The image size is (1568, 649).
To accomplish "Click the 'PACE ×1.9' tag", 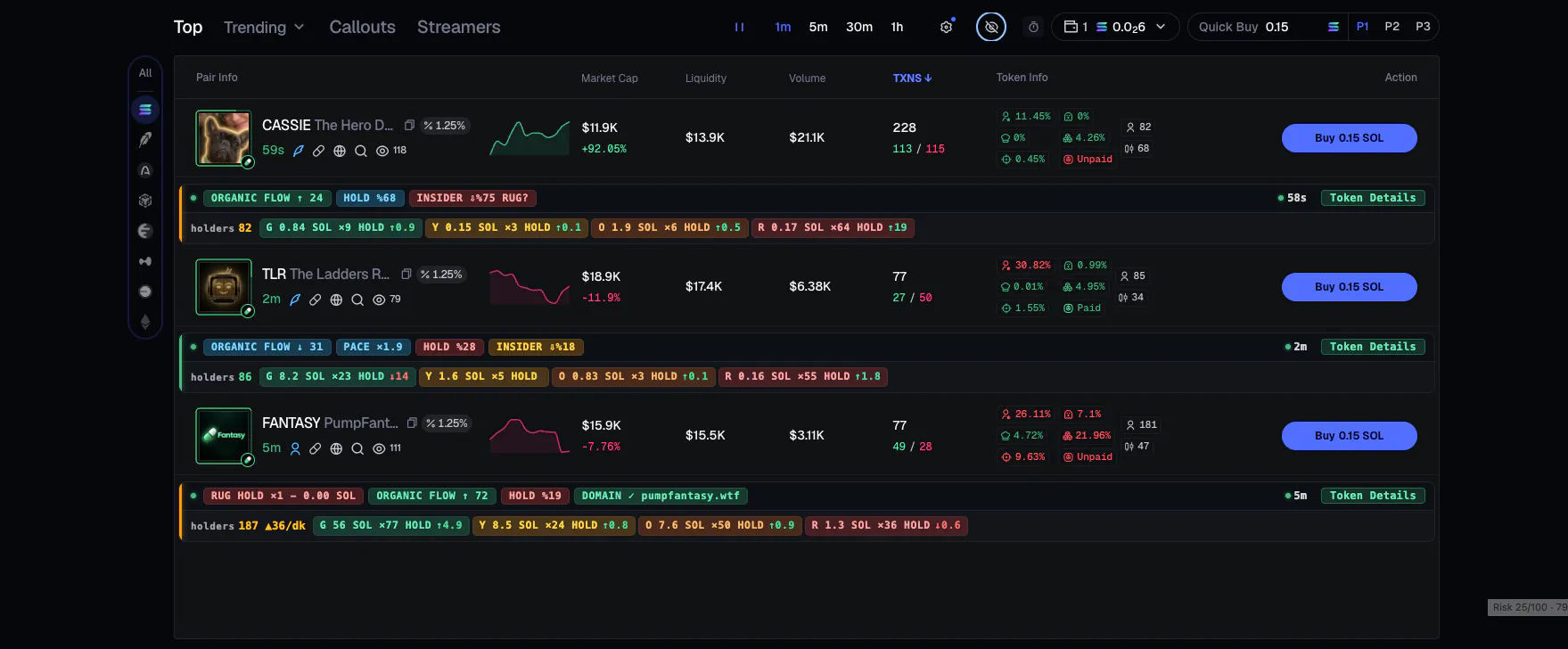I will 373,347.
